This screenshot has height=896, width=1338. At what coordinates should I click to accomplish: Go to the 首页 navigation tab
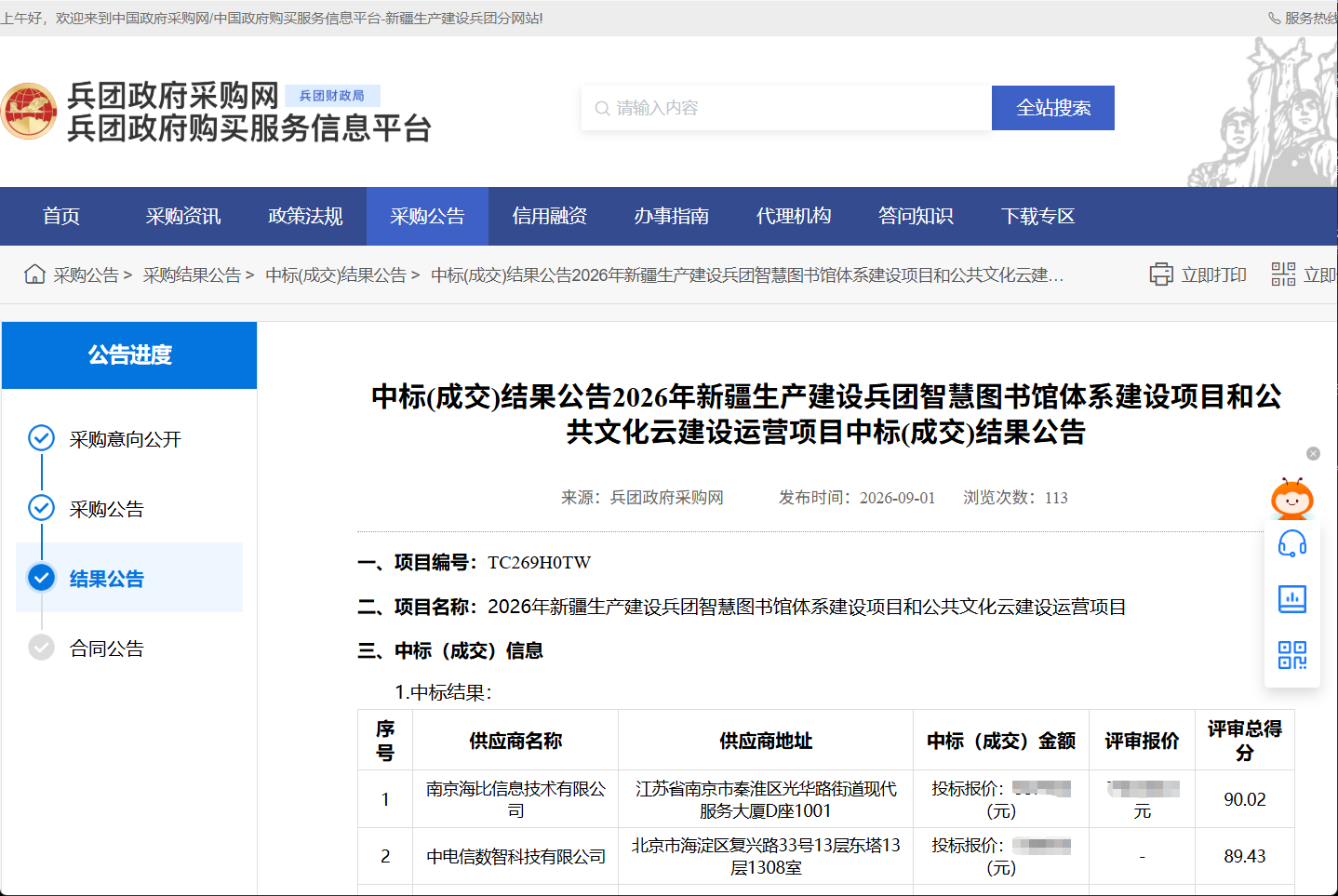(x=61, y=217)
